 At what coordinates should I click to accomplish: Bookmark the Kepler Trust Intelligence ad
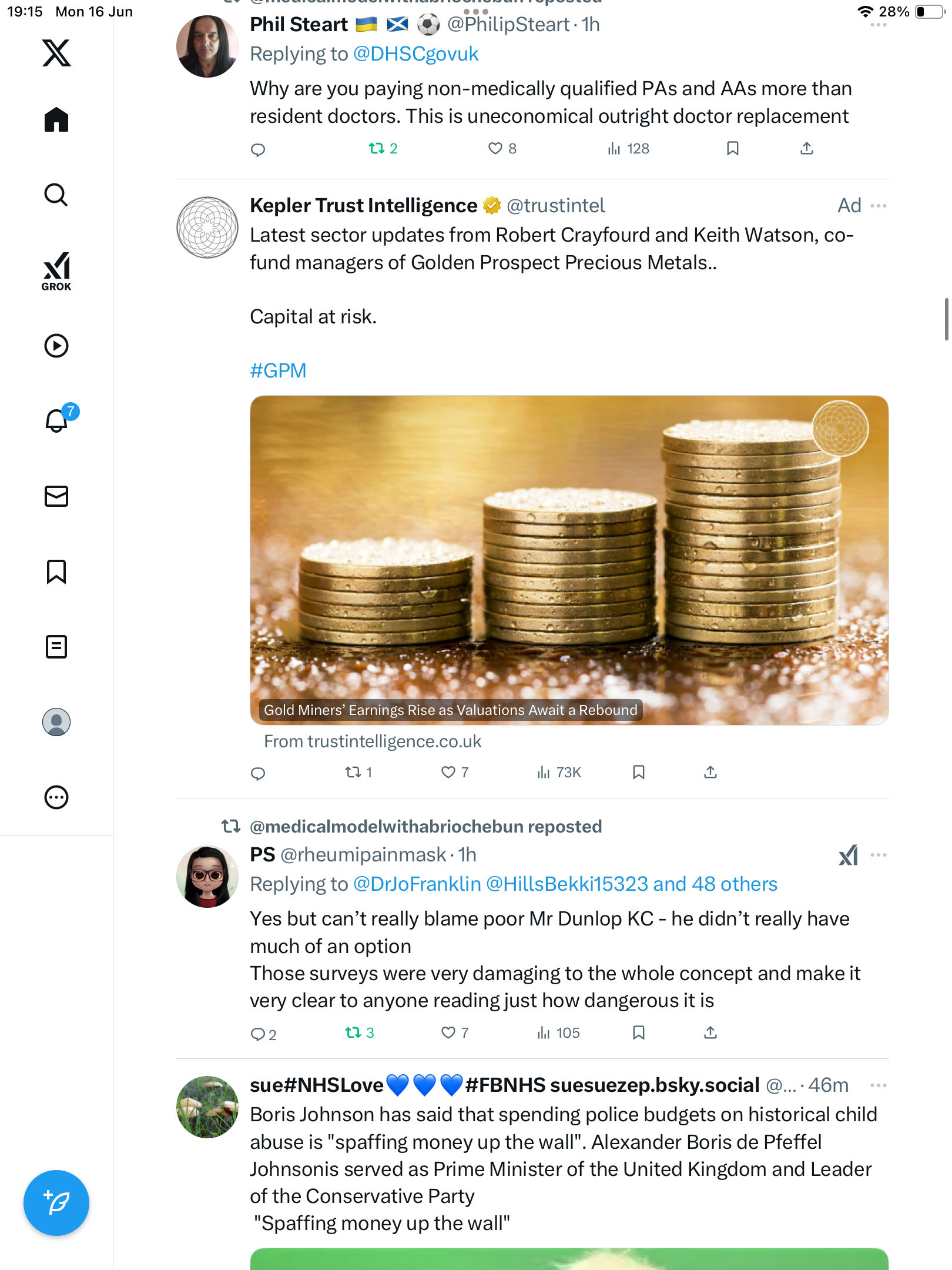(639, 773)
